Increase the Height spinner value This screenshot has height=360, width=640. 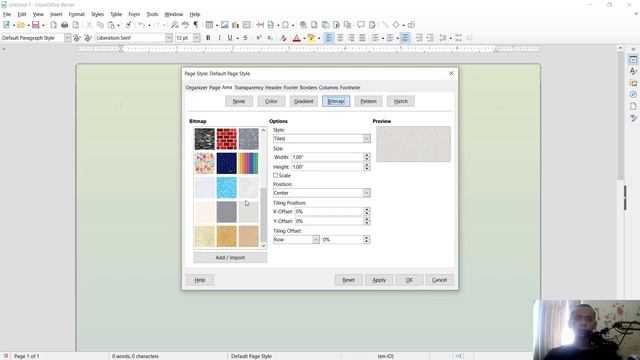click(367, 165)
